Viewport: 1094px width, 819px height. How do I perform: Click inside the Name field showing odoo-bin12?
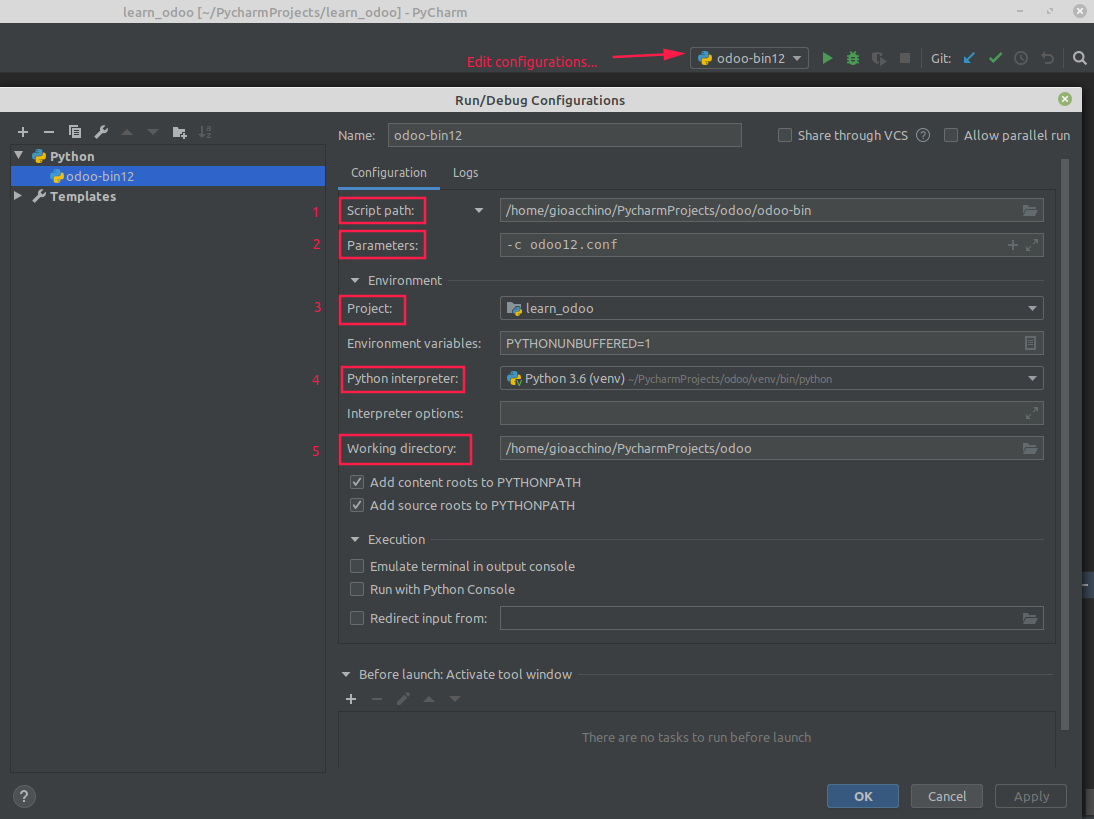coord(564,135)
